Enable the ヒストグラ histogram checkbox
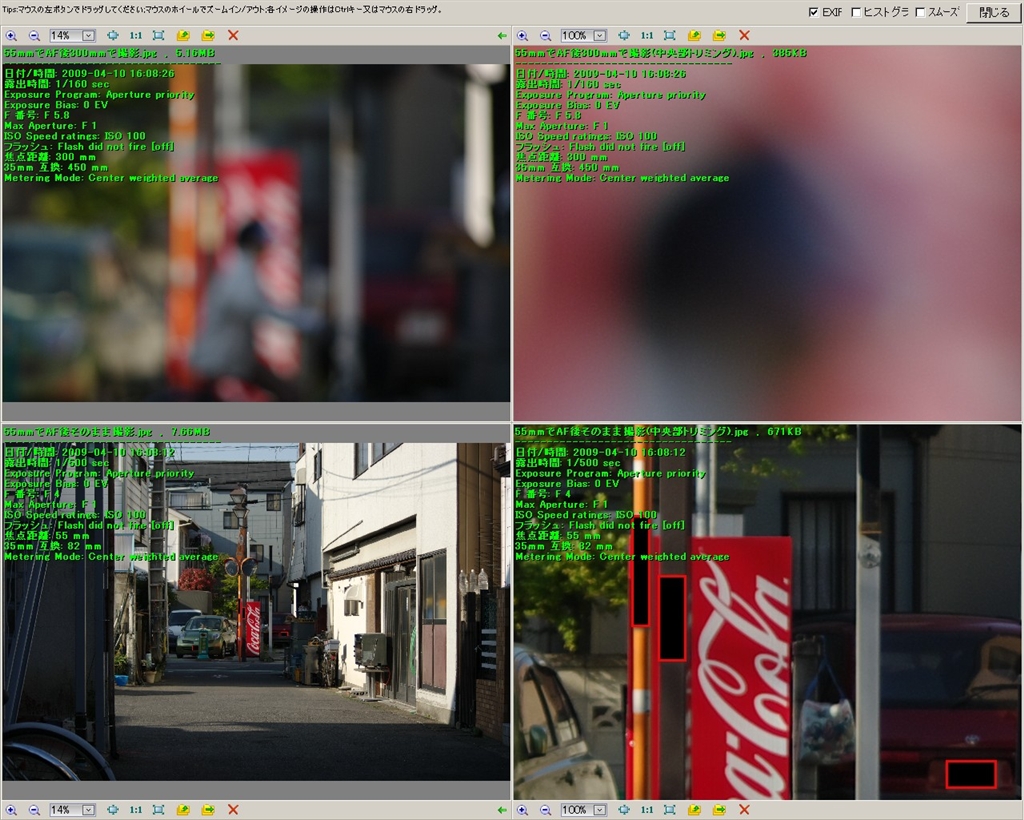This screenshot has height=820, width=1024. tap(856, 12)
